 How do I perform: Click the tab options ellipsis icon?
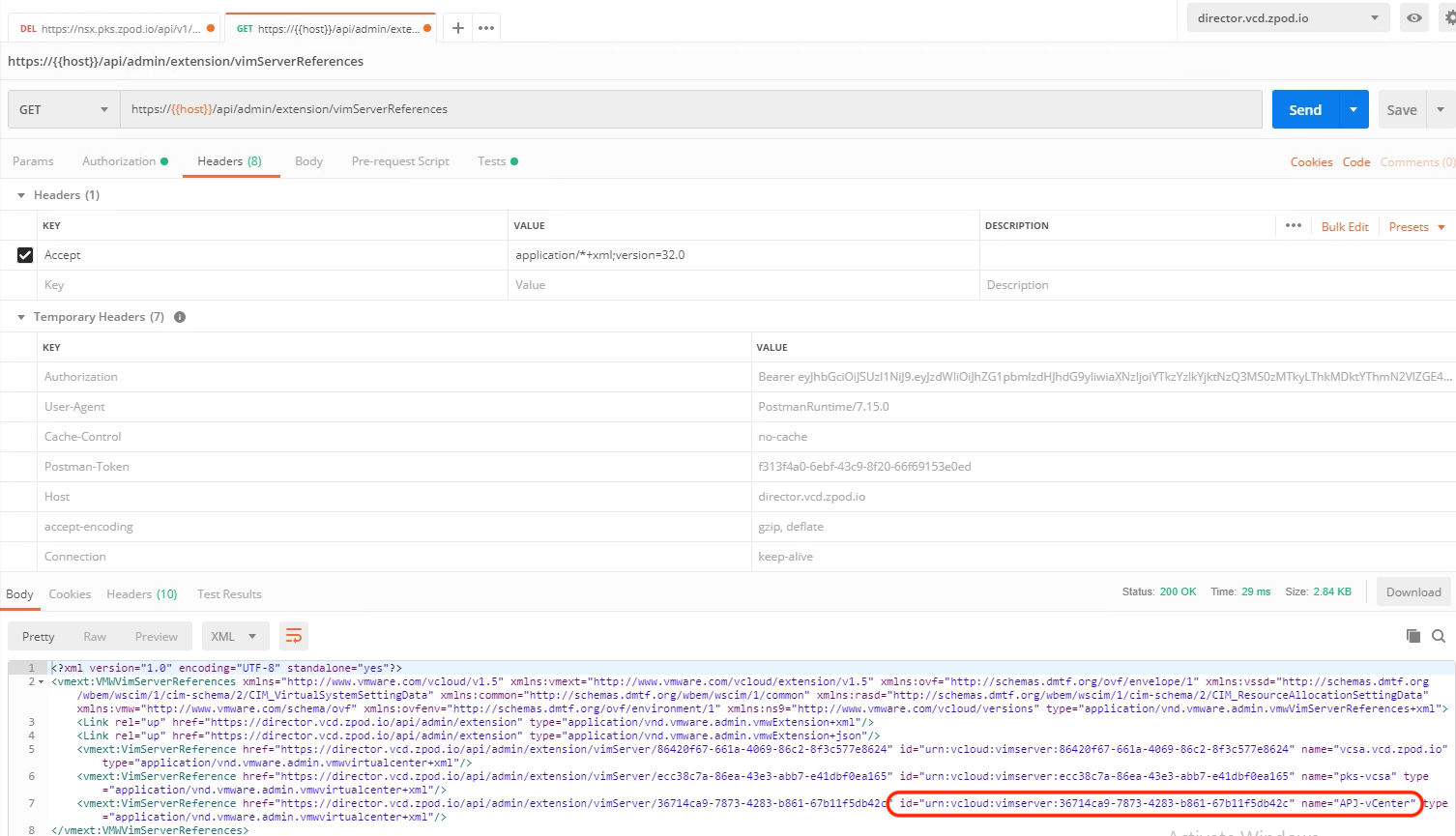pyautogui.click(x=486, y=28)
